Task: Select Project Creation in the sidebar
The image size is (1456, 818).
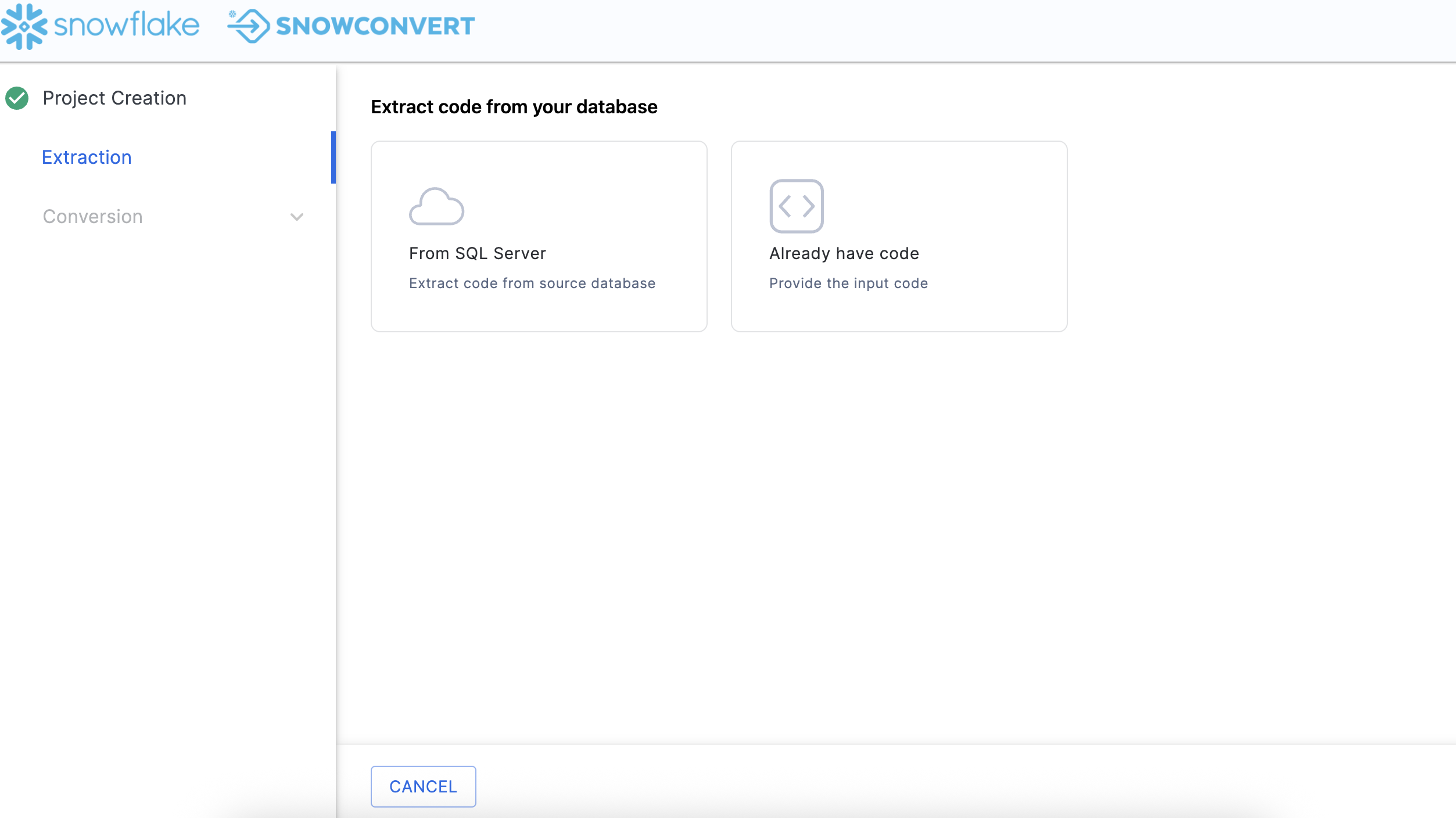Action: [x=114, y=98]
